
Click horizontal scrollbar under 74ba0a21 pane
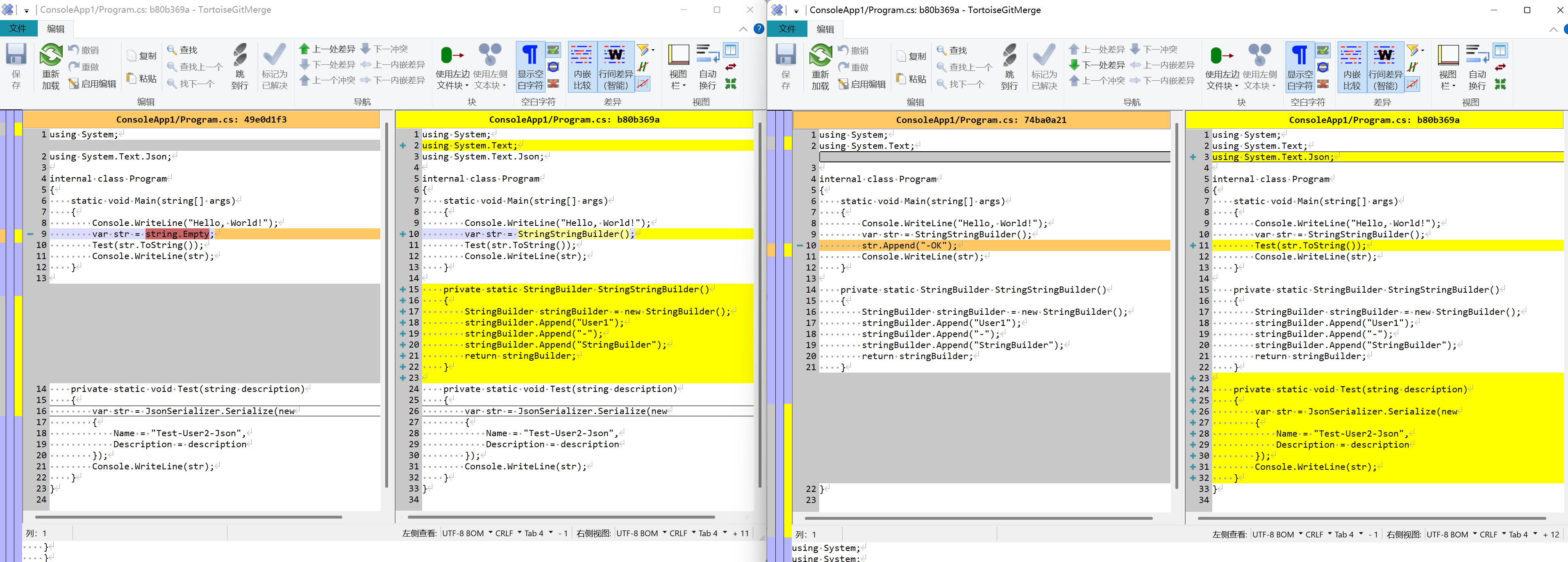[x=978, y=518]
